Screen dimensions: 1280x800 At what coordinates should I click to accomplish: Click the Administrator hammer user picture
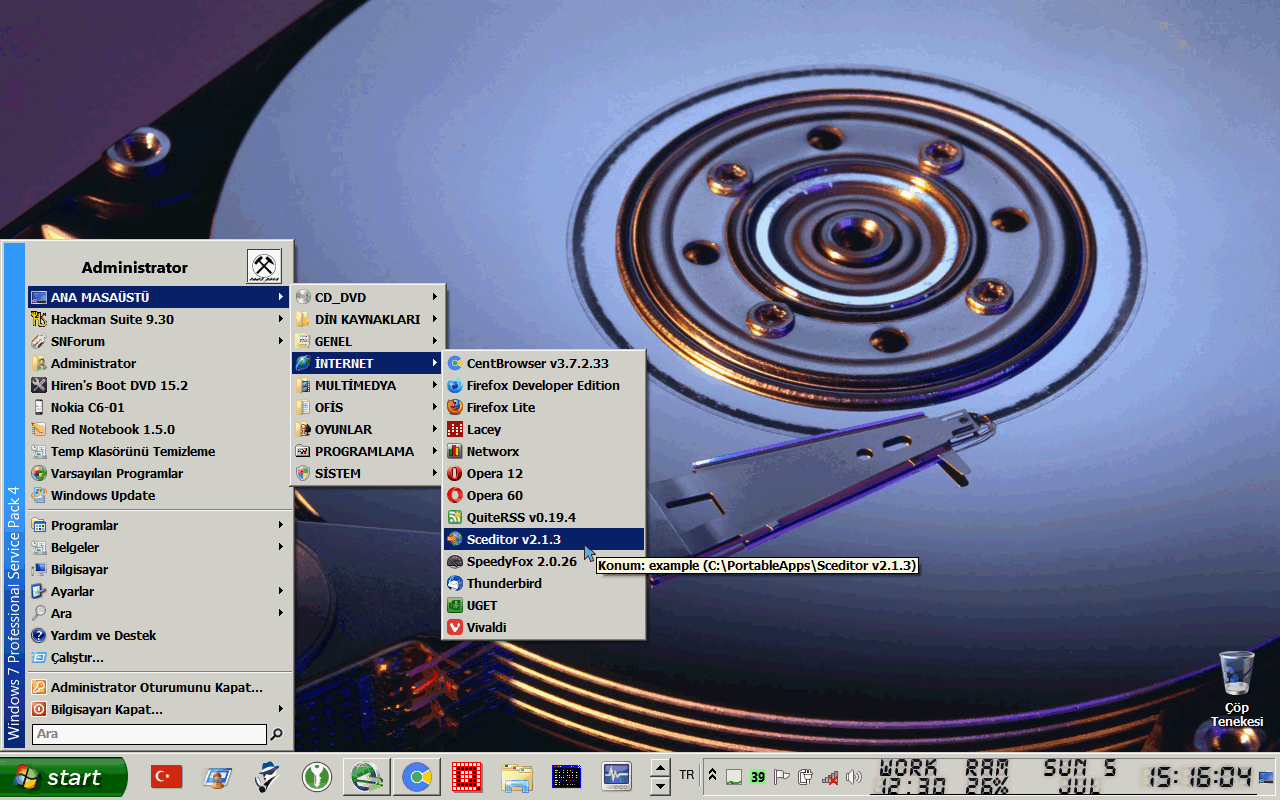(x=264, y=266)
